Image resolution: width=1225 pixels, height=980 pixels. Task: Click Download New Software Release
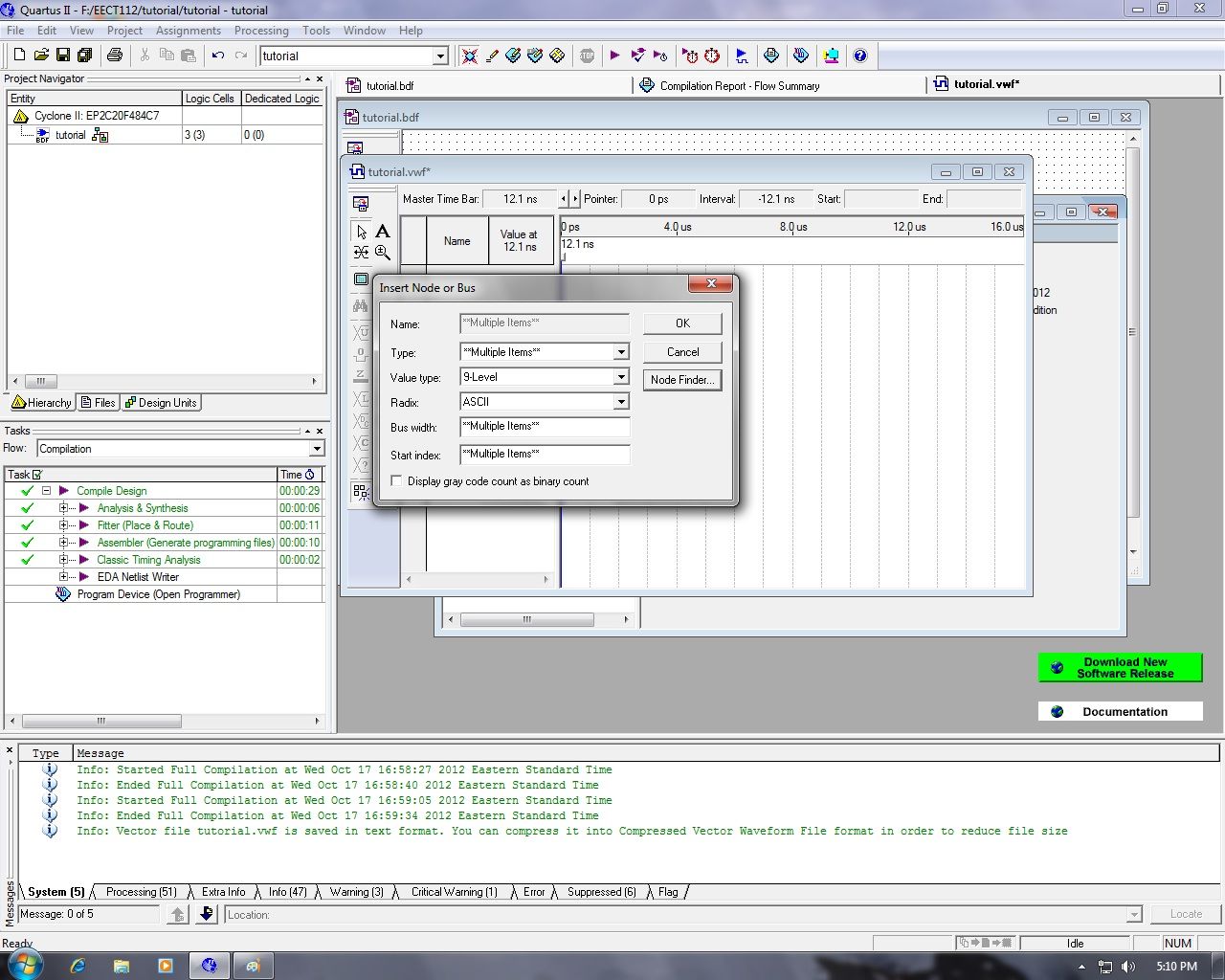coord(1120,667)
